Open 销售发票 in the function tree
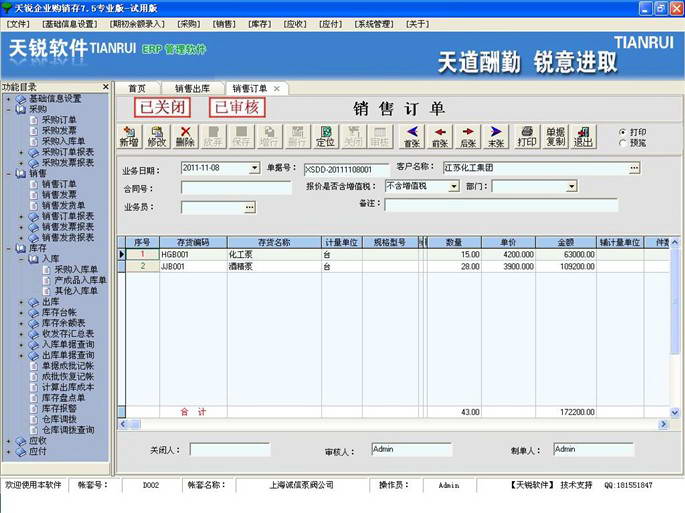The height and width of the screenshot is (513, 685). coord(59,194)
